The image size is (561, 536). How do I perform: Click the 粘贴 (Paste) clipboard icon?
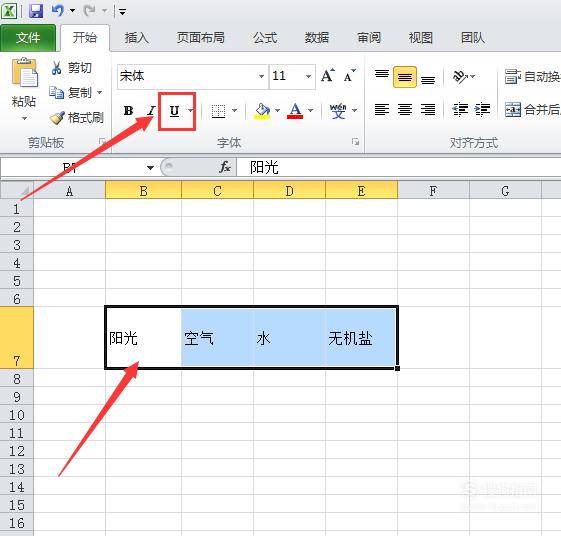coord(24,73)
